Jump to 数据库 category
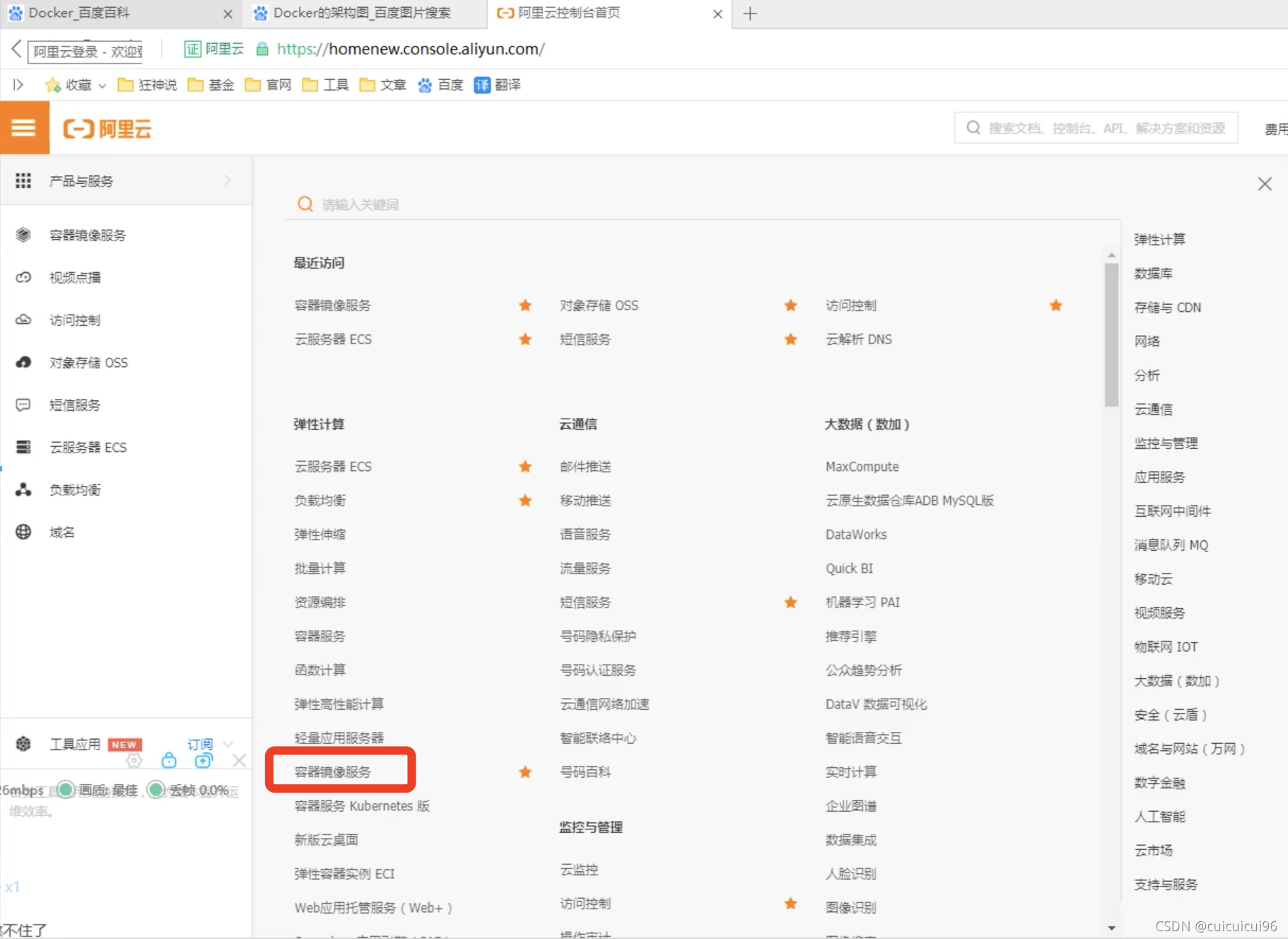Viewport: 1288px width, 939px height. point(1153,274)
